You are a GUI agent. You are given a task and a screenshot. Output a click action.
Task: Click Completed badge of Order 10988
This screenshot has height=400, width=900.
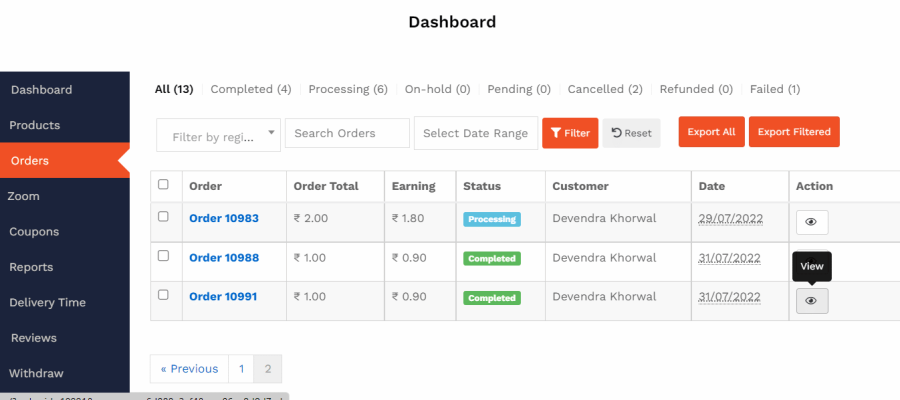click(x=492, y=259)
